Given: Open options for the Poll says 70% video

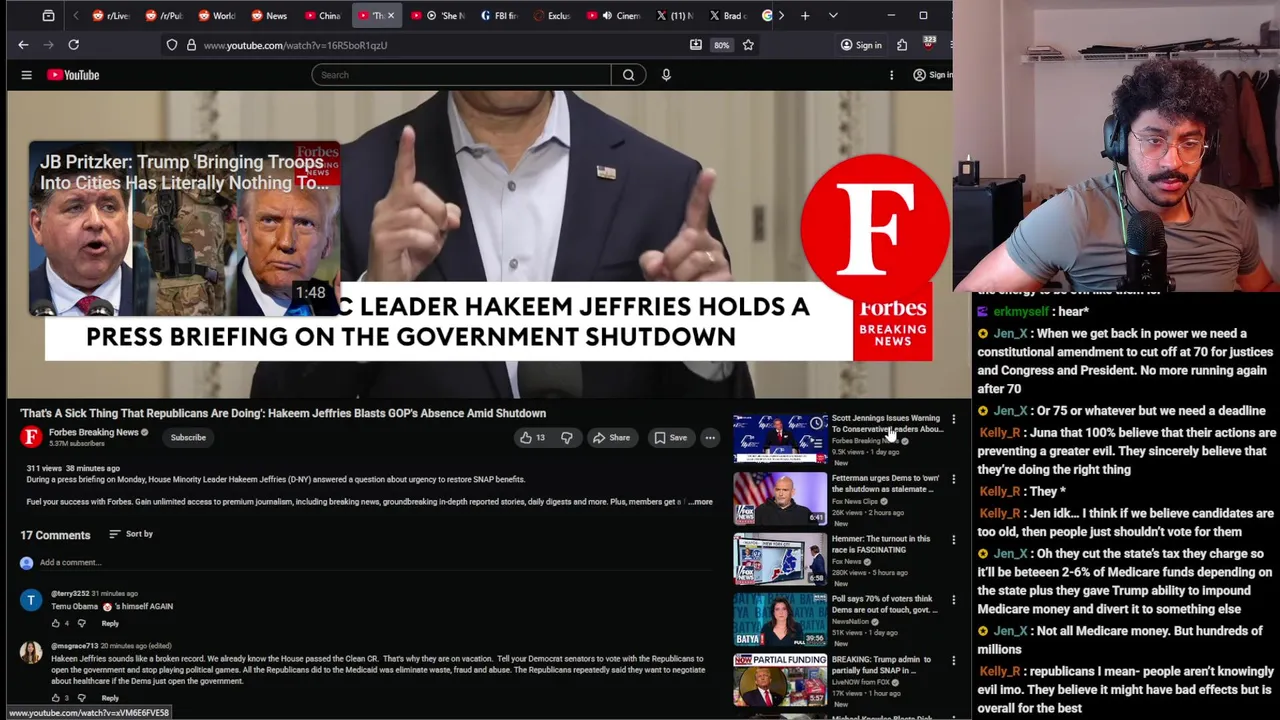Looking at the screenshot, I should pyautogui.click(x=953, y=600).
